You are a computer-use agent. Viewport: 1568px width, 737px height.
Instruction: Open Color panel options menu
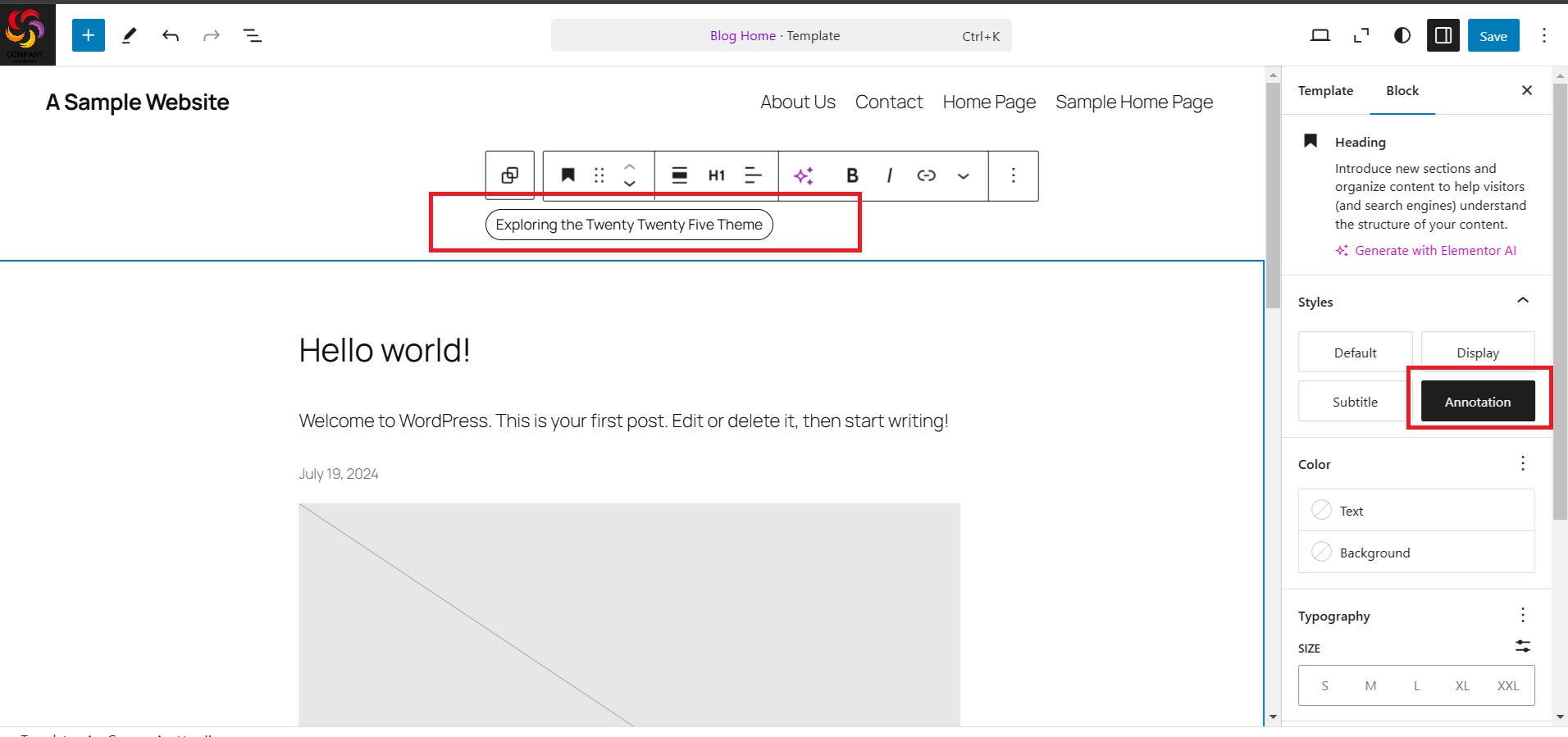click(1523, 463)
